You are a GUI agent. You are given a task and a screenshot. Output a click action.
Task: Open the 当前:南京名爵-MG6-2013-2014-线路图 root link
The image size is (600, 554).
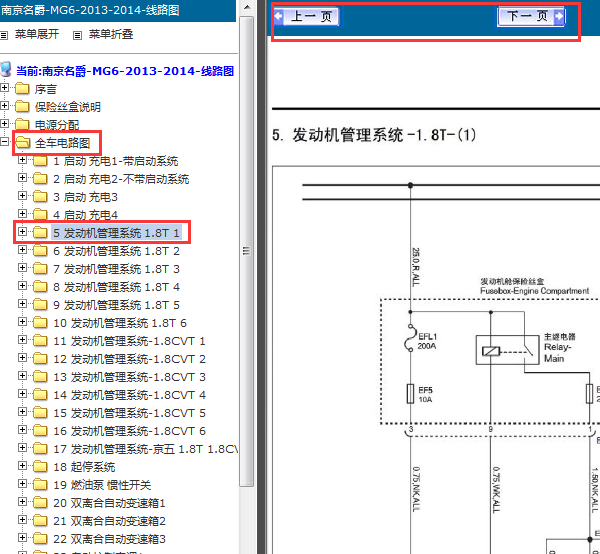tap(125, 71)
